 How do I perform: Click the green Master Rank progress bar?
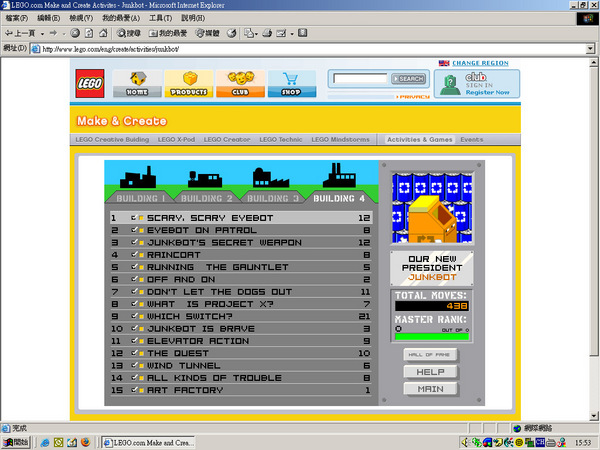(x=432, y=337)
